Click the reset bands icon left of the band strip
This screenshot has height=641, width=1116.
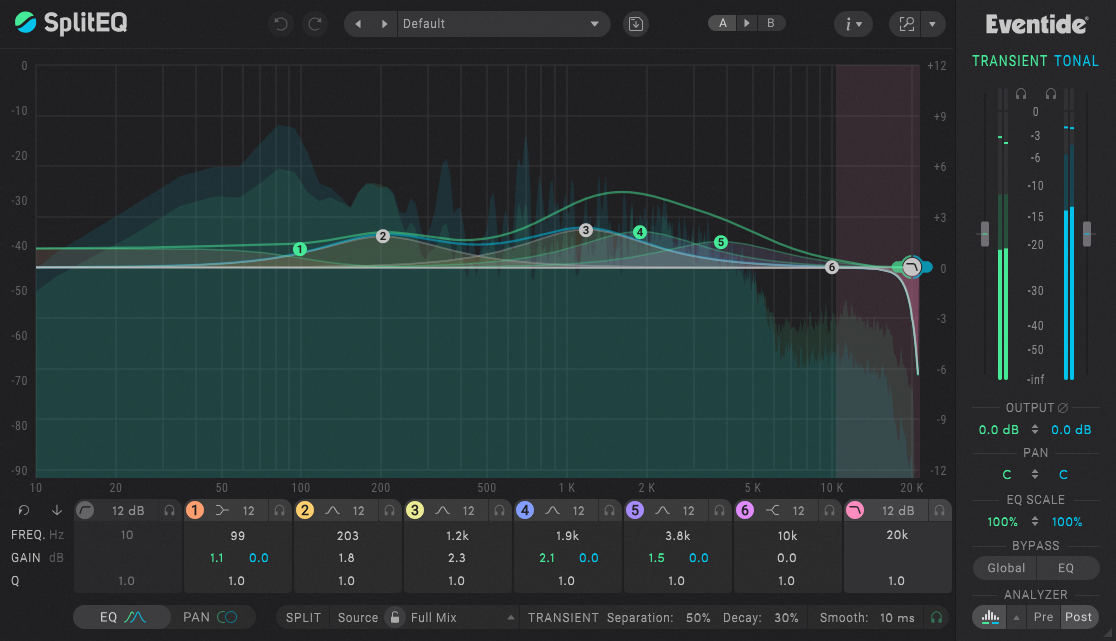(24, 511)
